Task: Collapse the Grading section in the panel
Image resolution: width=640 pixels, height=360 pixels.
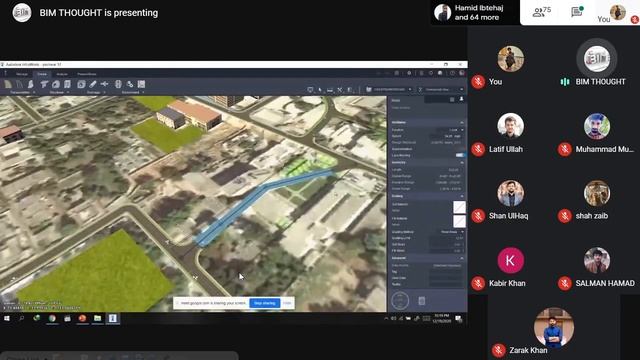Action: (462, 196)
